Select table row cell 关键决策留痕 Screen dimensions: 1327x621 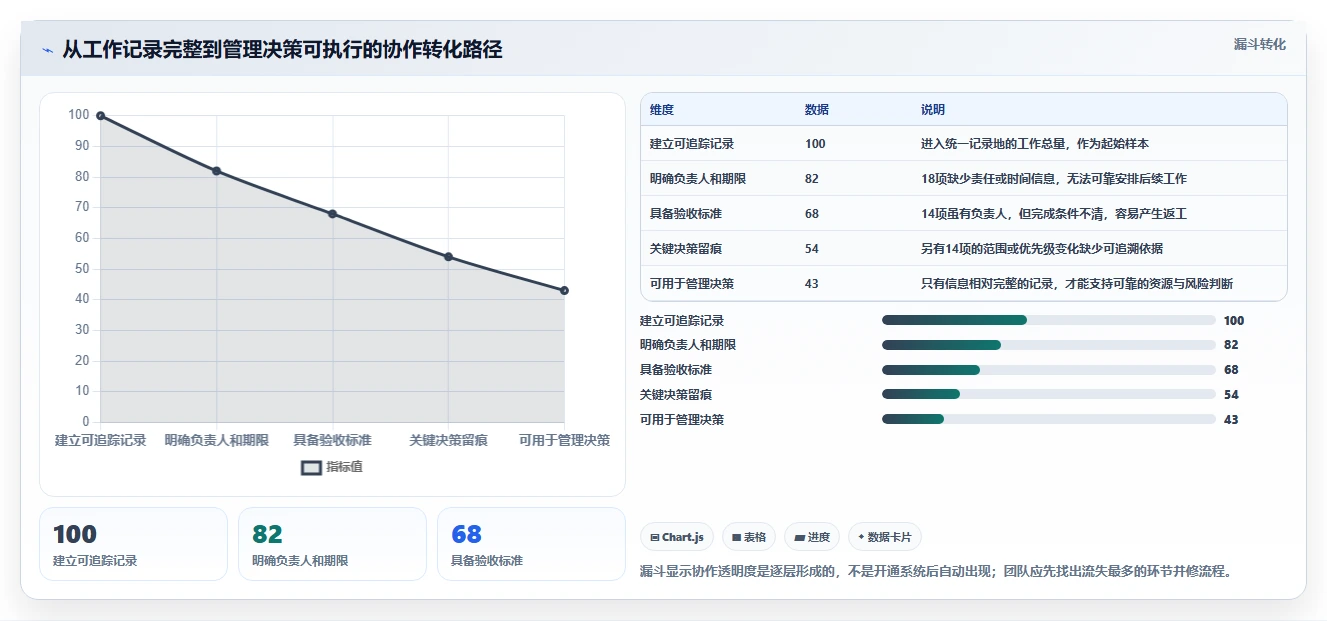(x=686, y=249)
